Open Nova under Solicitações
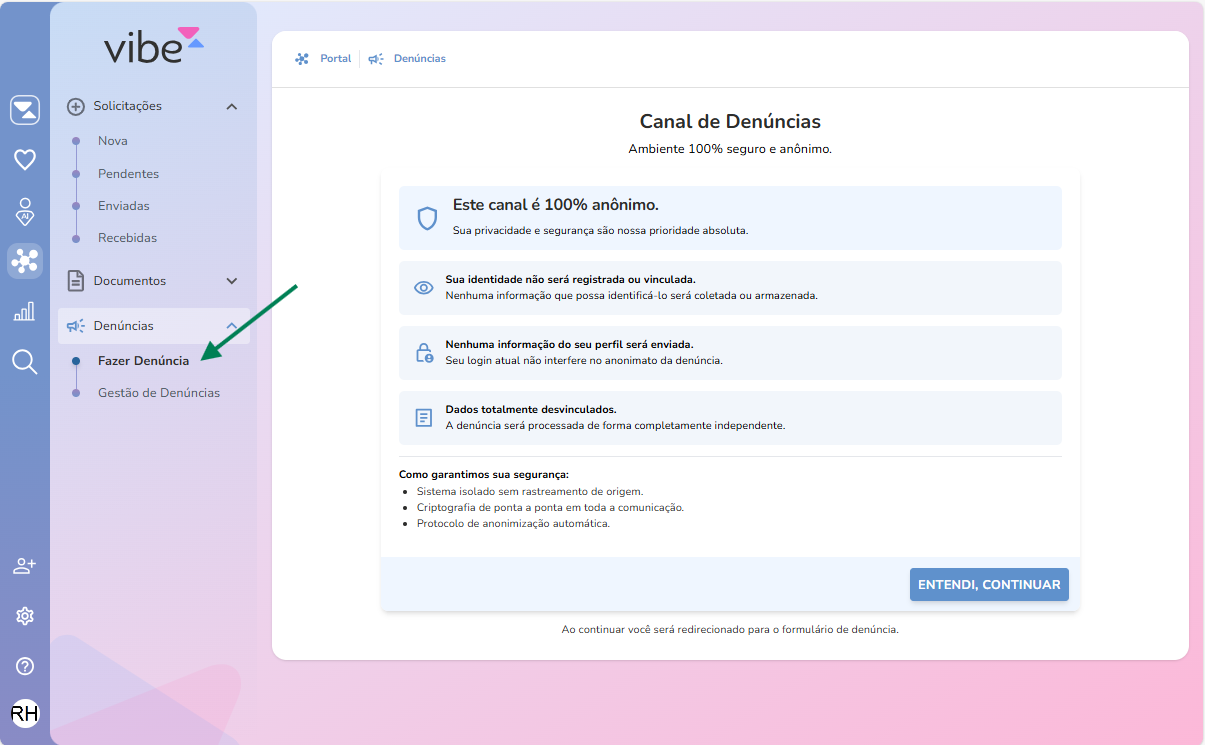Image resolution: width=1205 pixels, height=745 pixels. click(x=112, y=141)
